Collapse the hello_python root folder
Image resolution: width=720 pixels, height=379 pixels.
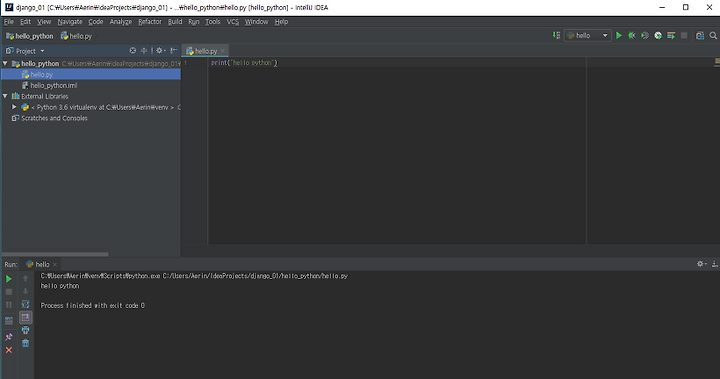(x=5, y=63)
